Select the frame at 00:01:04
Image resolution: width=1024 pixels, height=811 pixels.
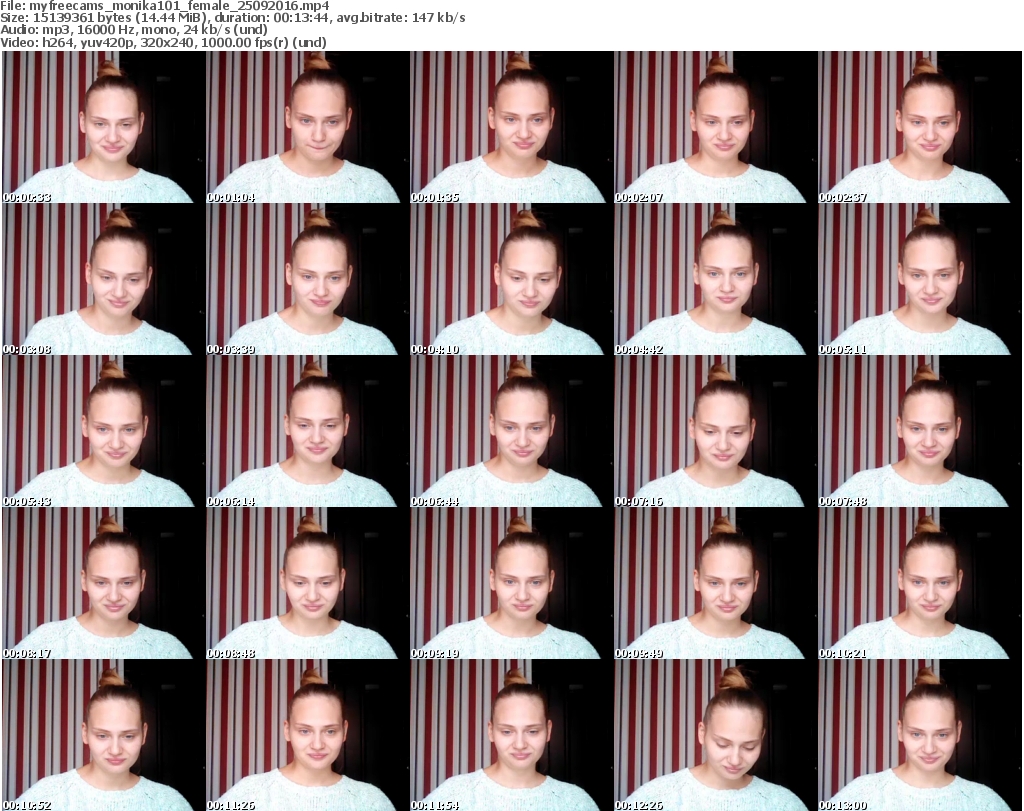coord(307,127)
